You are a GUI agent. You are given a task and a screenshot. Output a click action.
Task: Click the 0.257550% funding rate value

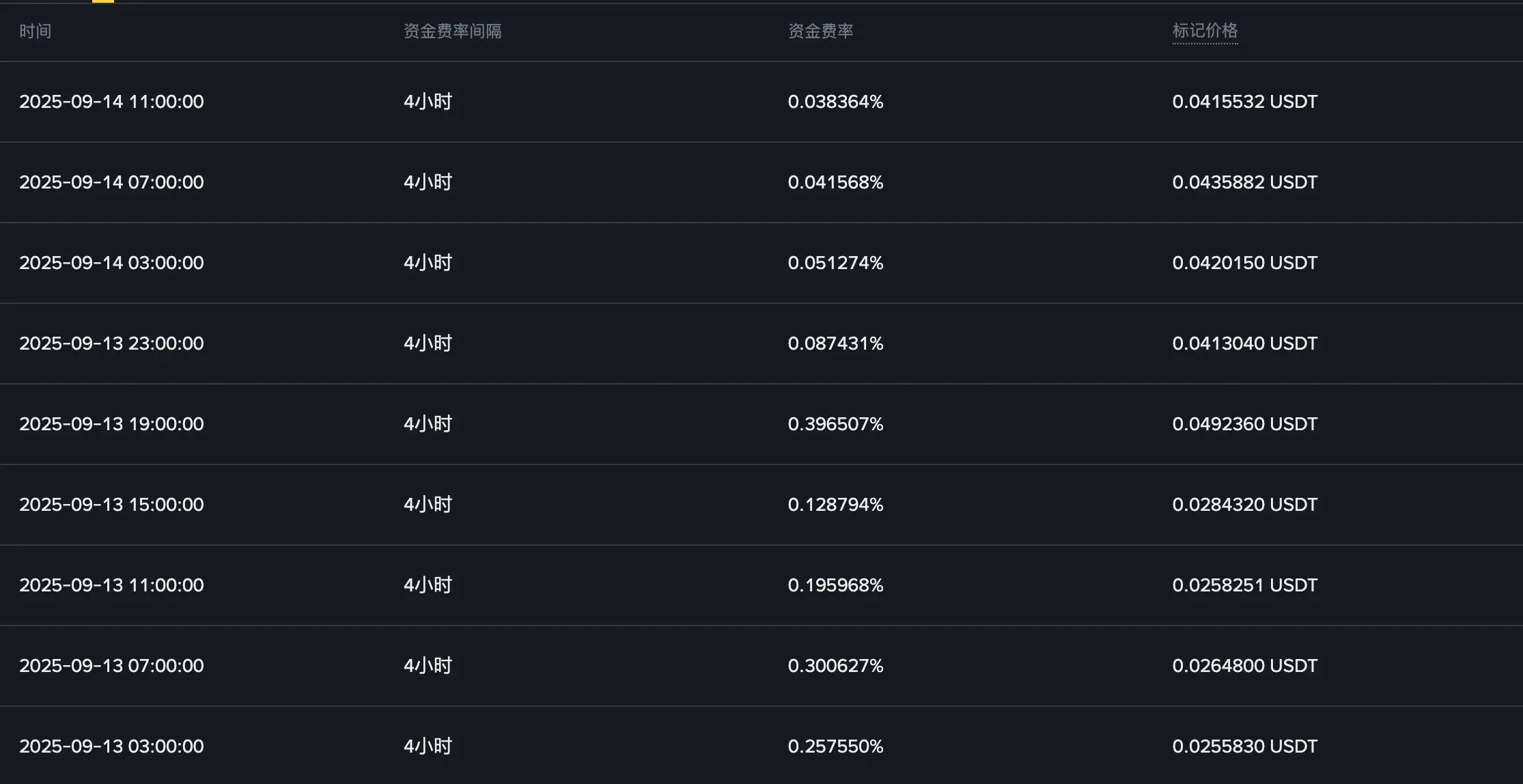[x=835, y=746]
